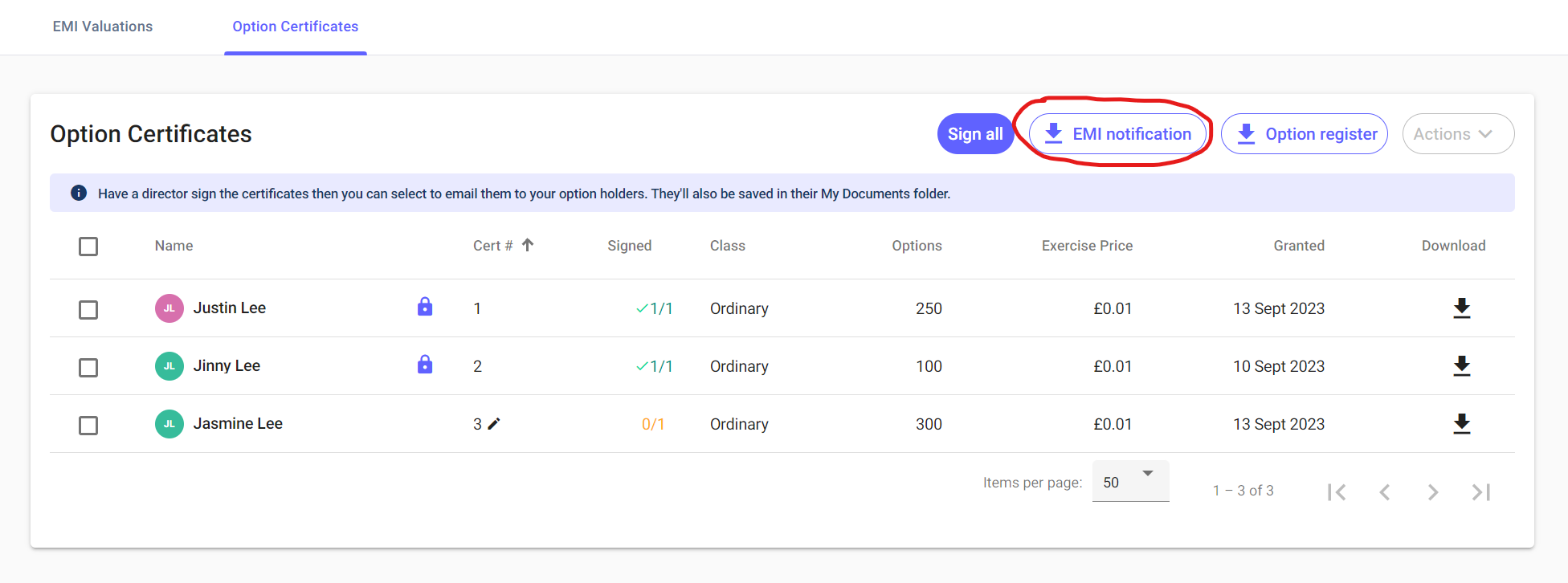Select the checkbox for Justin Lee
1568x583 pixels.
point(88,309)
